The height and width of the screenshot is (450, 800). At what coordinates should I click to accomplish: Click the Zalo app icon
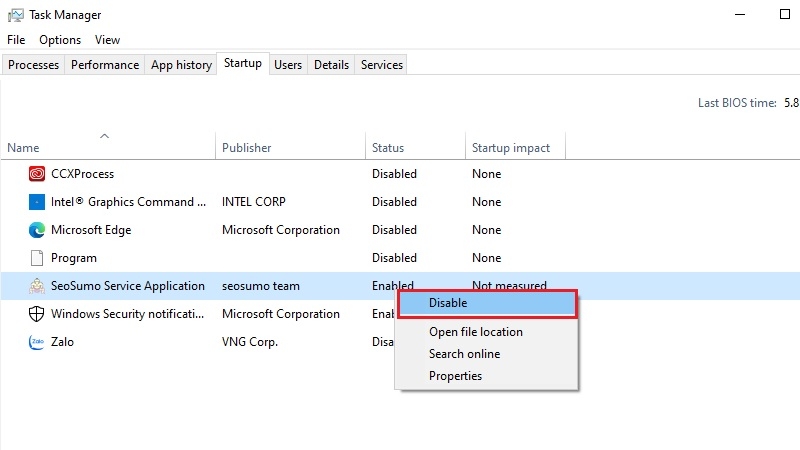point(37,342)
